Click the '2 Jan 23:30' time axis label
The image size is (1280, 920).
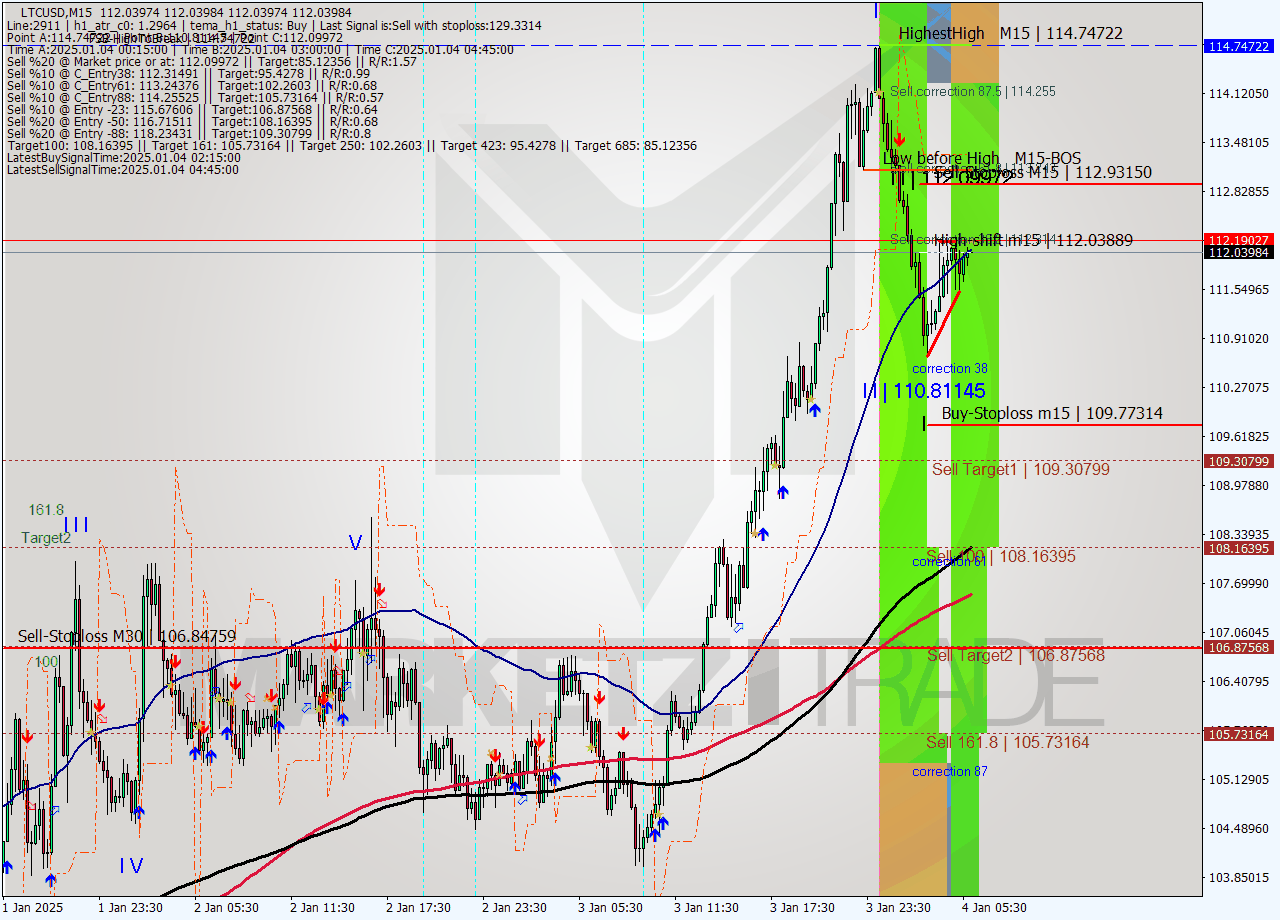(514, 908)
